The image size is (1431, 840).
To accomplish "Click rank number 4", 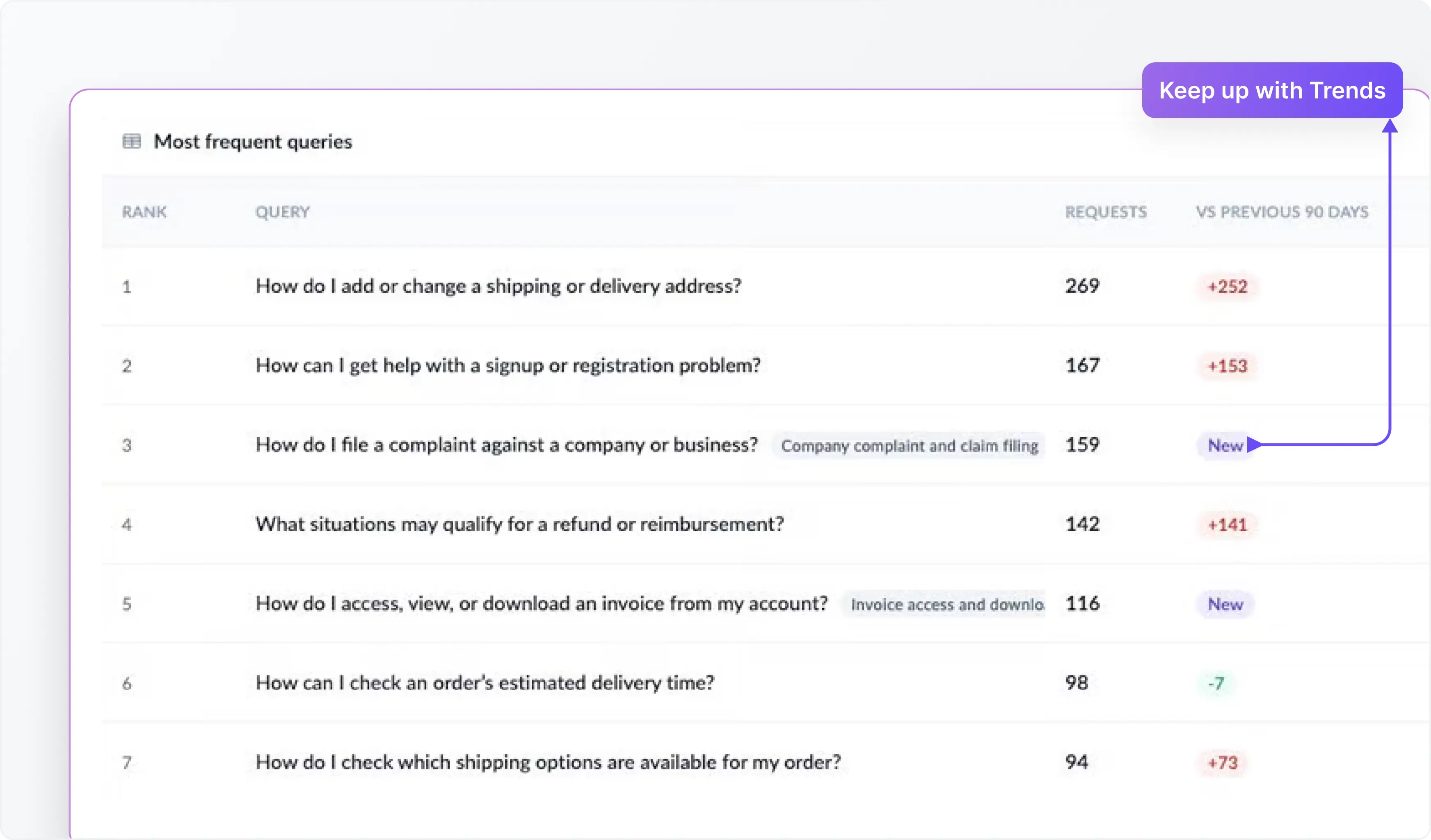I will click(x=127, y=525).
